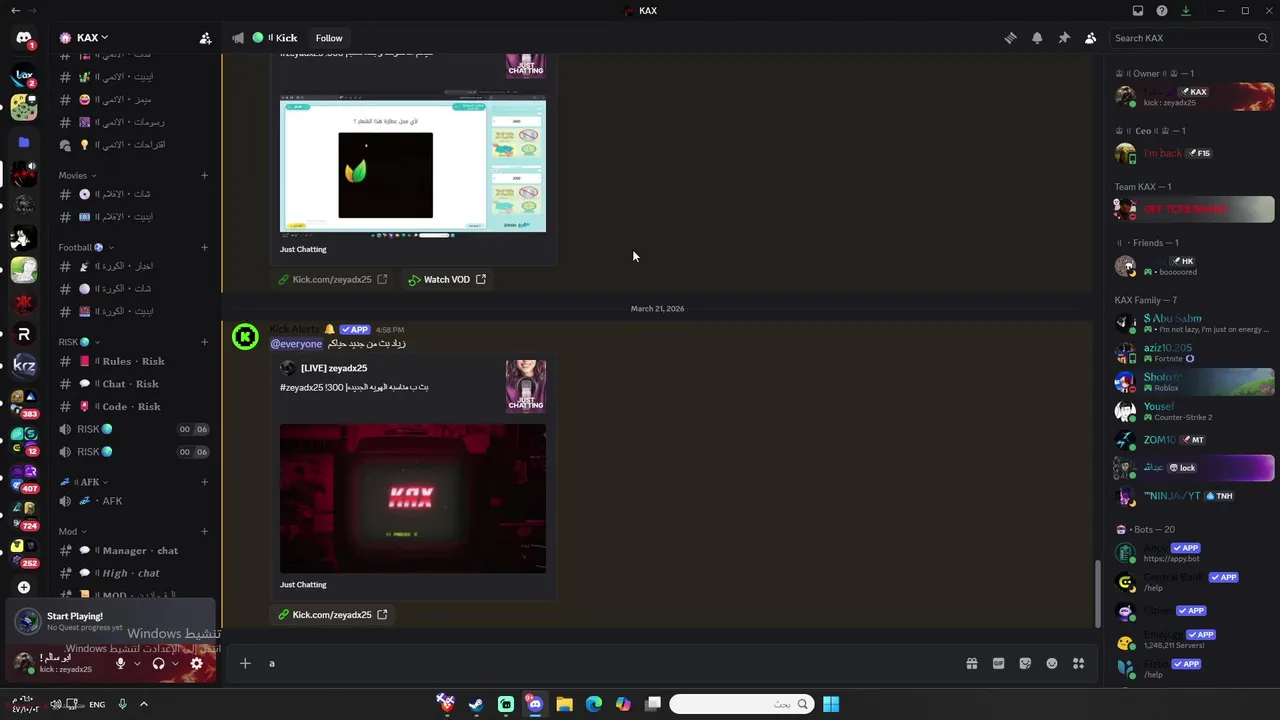Create a channel in RISK category
The width and height of the screenshot is (1280, 720).
[x=204, y=342]
